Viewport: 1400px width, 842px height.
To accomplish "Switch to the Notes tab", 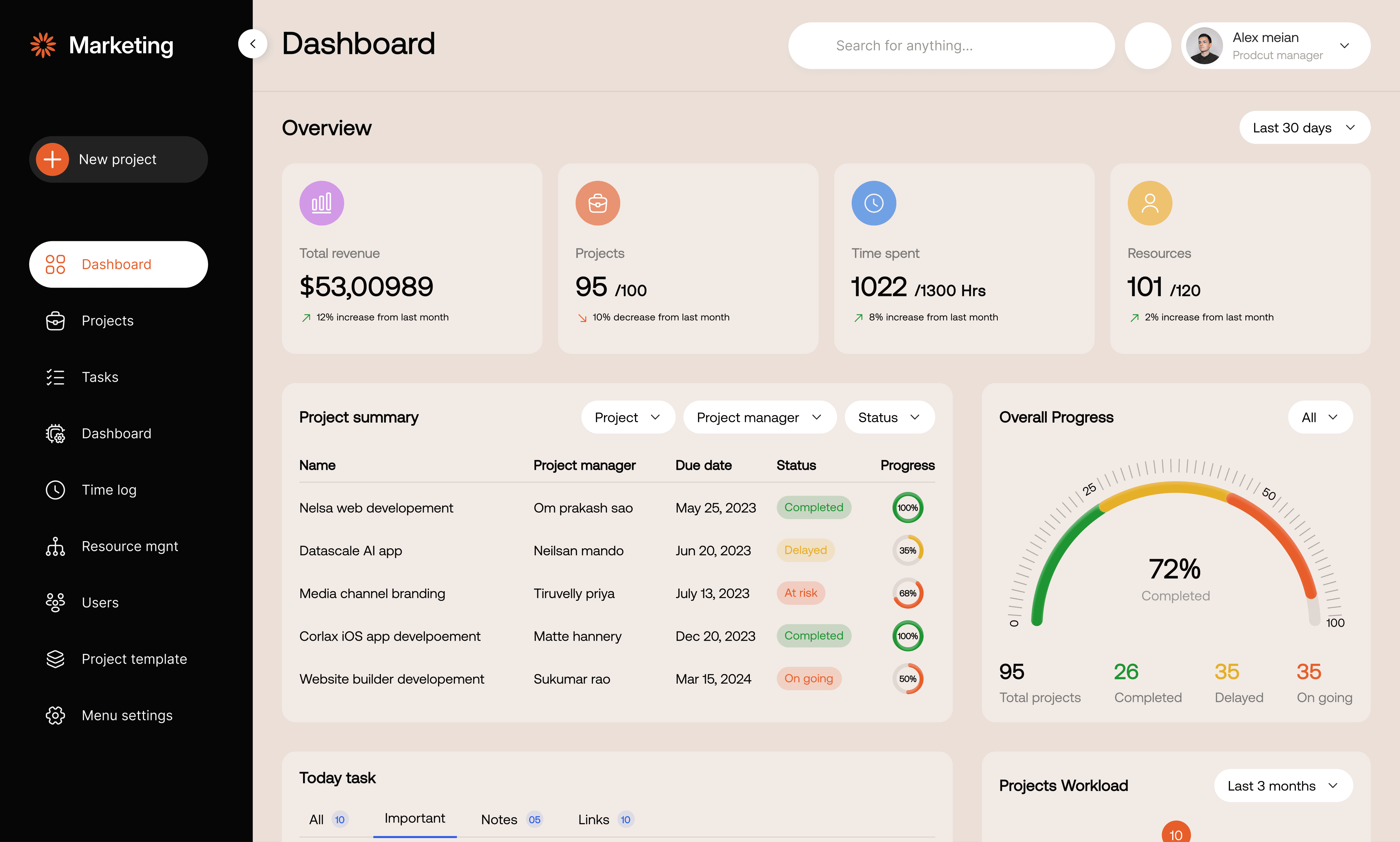I will [x=499, y=819].
